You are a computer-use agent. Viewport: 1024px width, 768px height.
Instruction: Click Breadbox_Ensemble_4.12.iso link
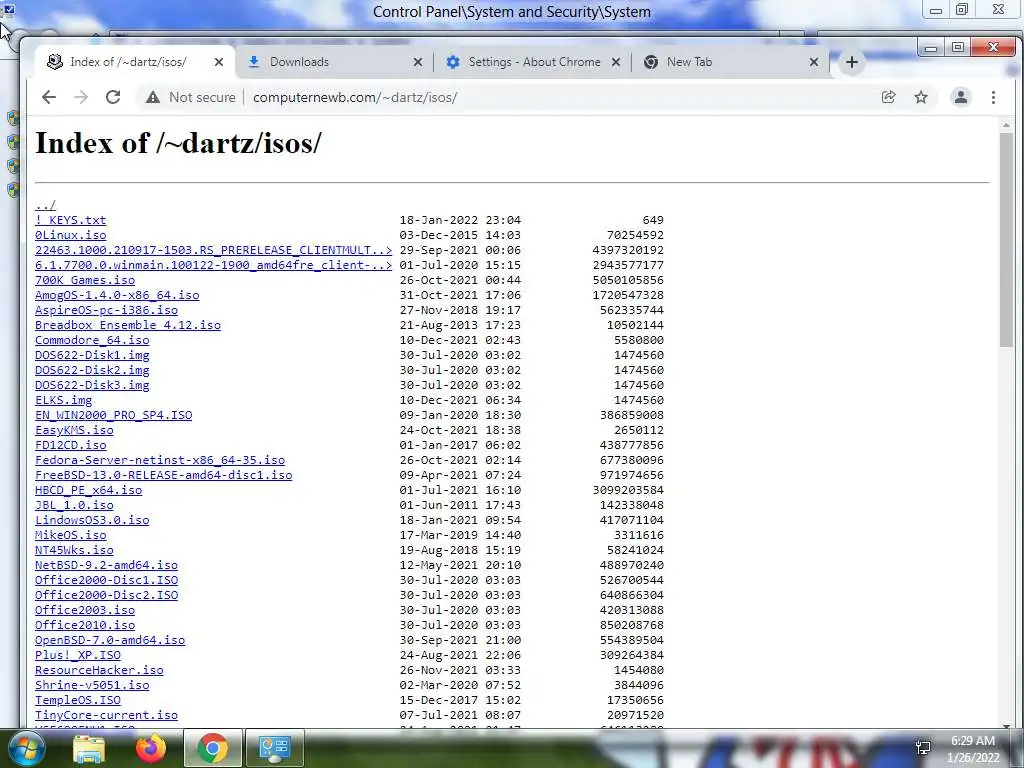point(128,325)
